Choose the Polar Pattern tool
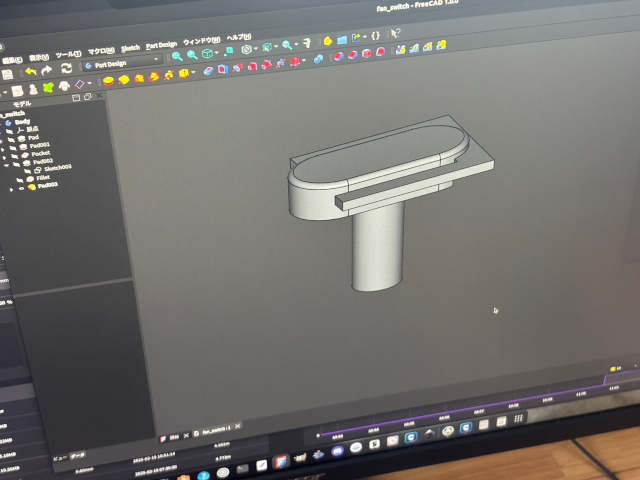Image resolution: width=640 pixels, height=480 pixels. [427, 47]
